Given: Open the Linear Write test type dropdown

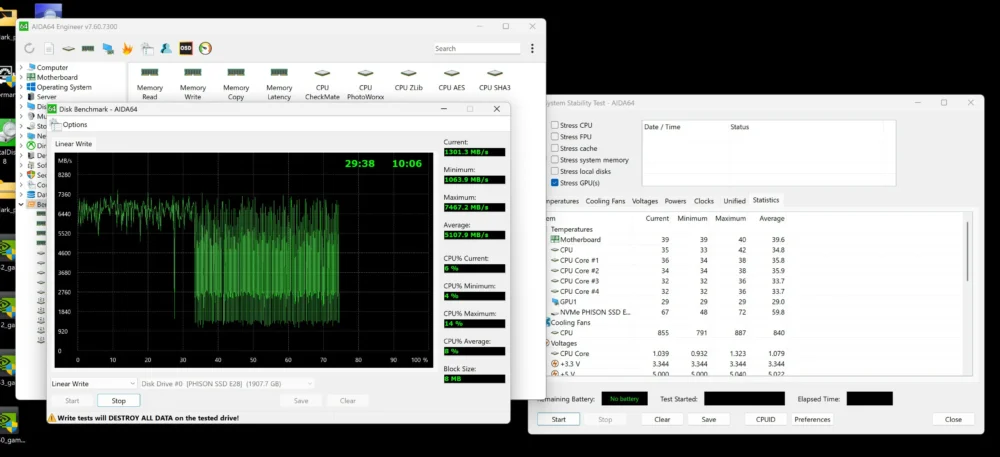Looking at the screenshot, I should 94,384.
